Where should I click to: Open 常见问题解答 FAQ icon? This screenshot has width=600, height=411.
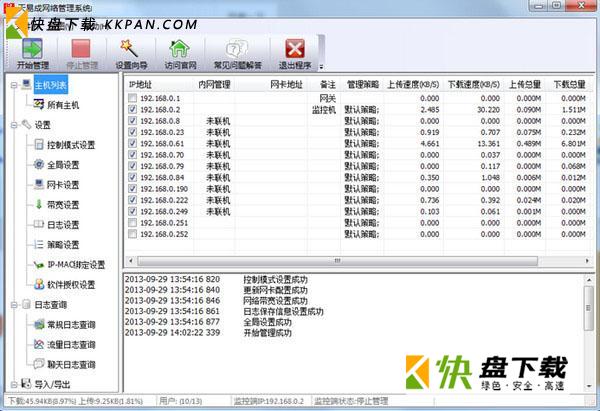[236, 49]
